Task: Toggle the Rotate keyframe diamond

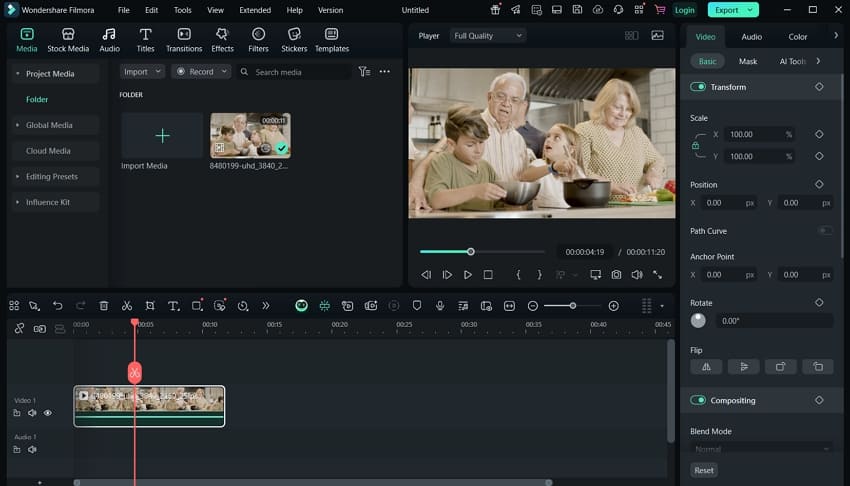Action: (819, 302)
